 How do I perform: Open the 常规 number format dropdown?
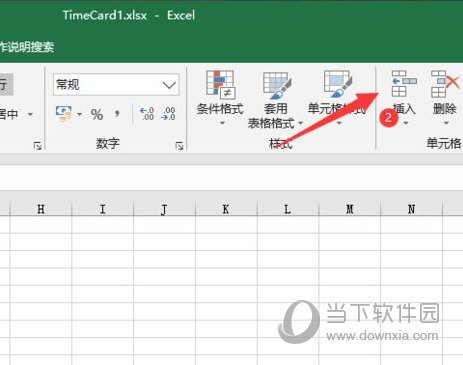[169, 85]
